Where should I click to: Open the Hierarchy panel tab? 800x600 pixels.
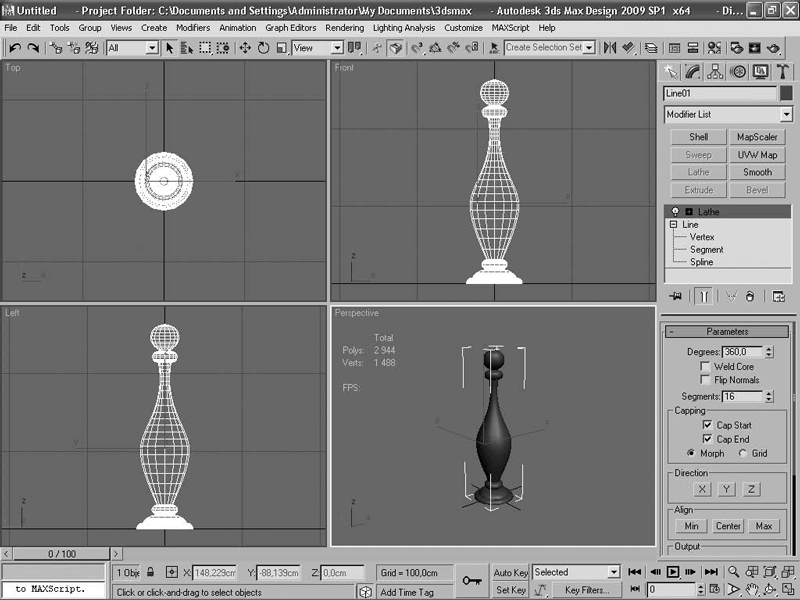(x=715, y=72)
